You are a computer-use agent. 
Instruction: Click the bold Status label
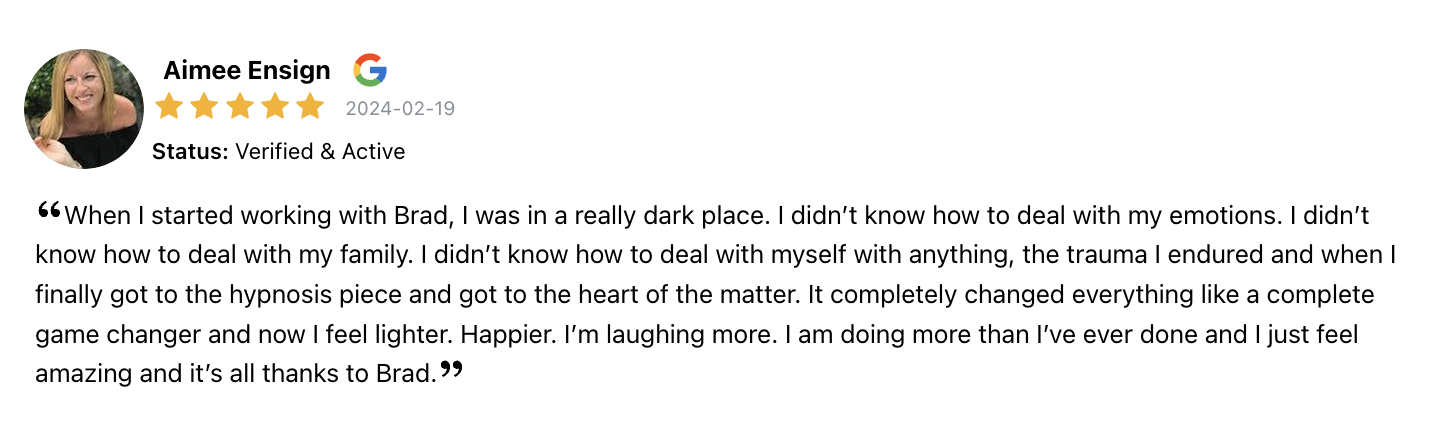coord(191,152)
